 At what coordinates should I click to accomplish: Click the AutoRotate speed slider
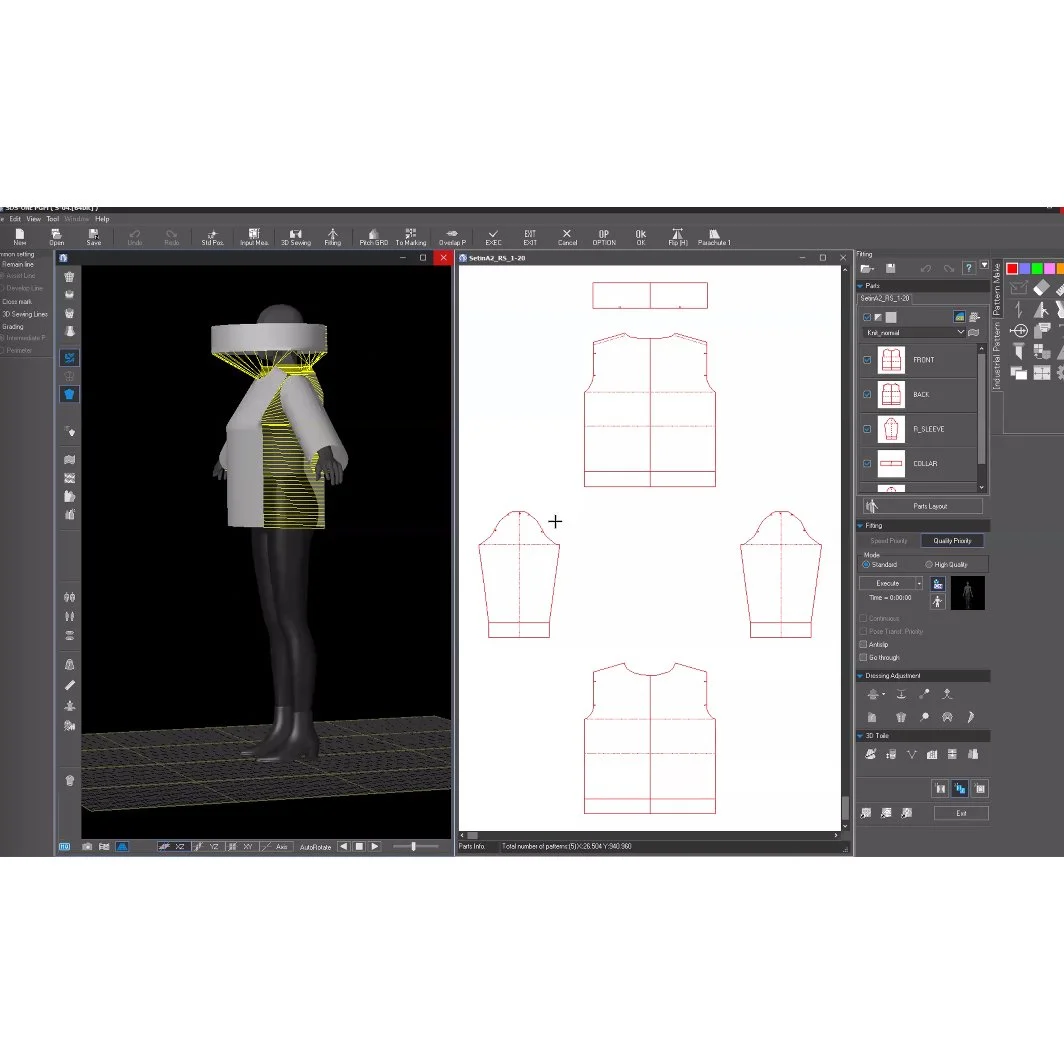click(415, 846)
